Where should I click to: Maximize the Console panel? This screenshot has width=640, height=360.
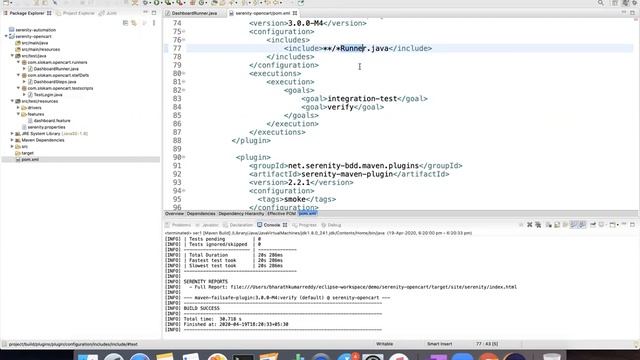pos(632,224)
